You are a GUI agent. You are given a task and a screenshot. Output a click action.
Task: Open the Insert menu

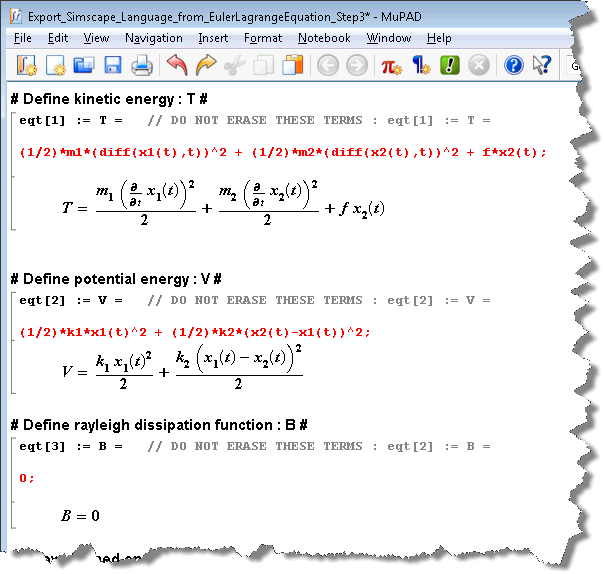click(x=213, y=38)
